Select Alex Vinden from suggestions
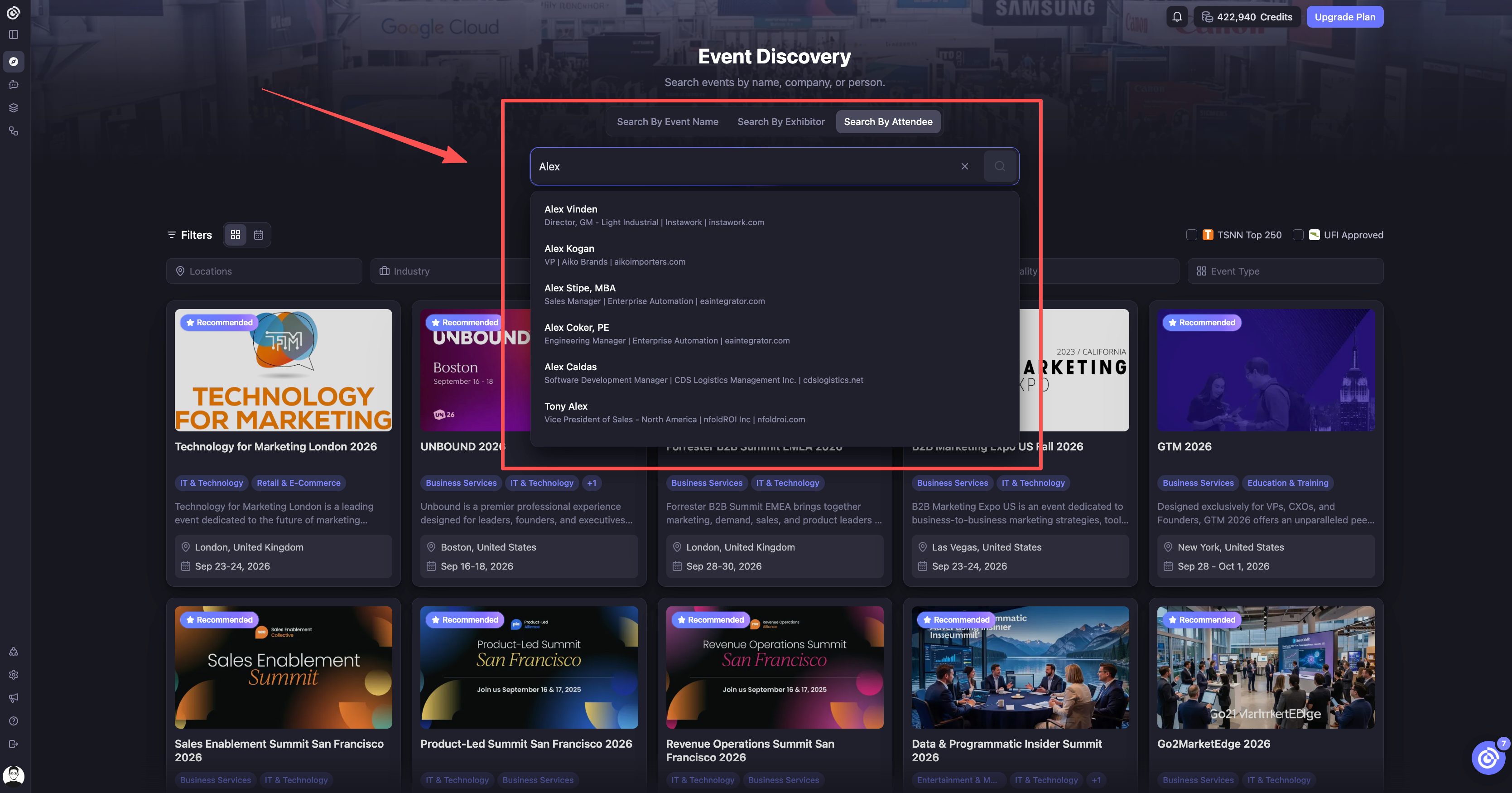Screen dimensions: 1512x793 (x=775, y=215)
